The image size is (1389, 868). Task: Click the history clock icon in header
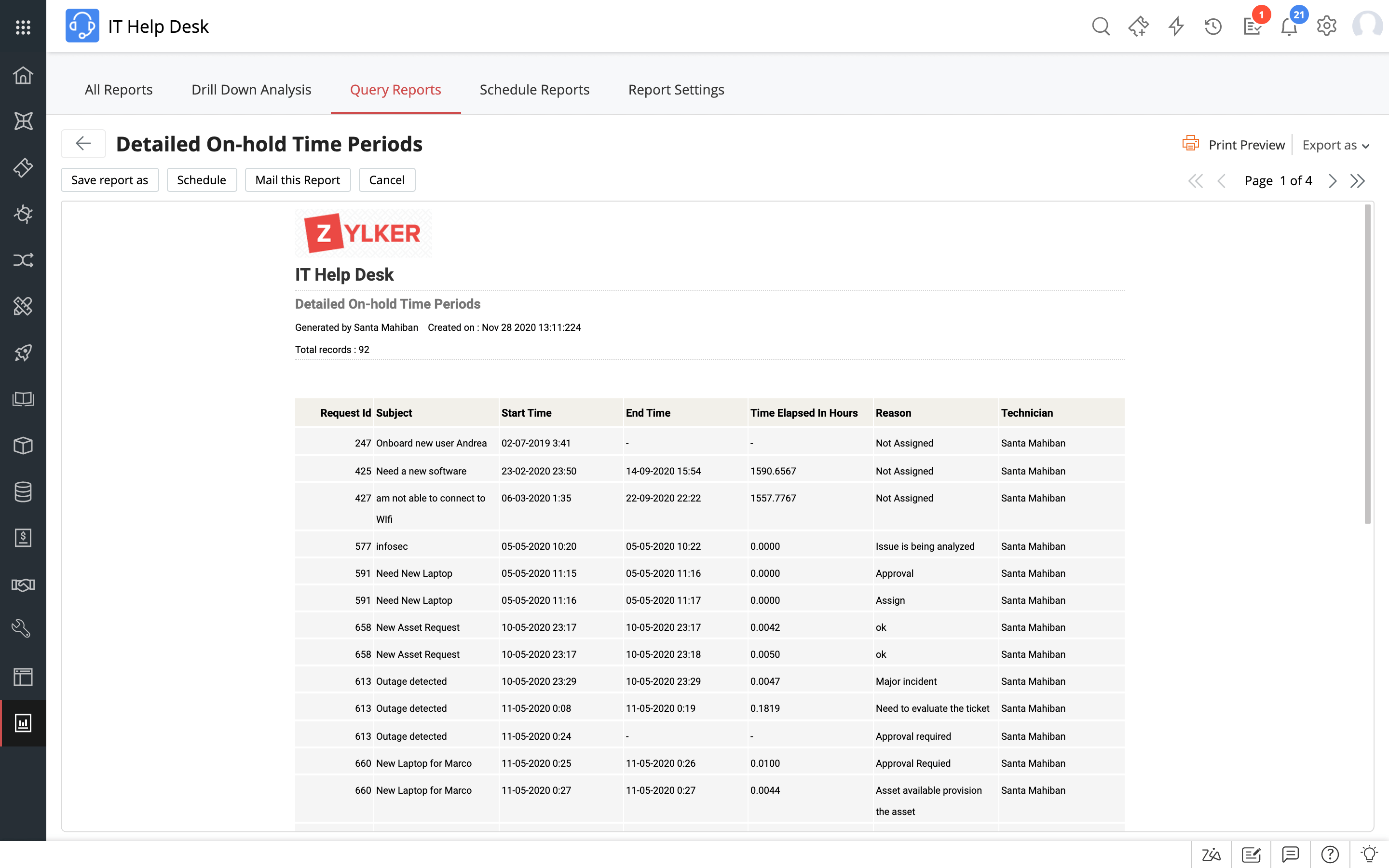pyautogui.click(x=1213, y=27)
